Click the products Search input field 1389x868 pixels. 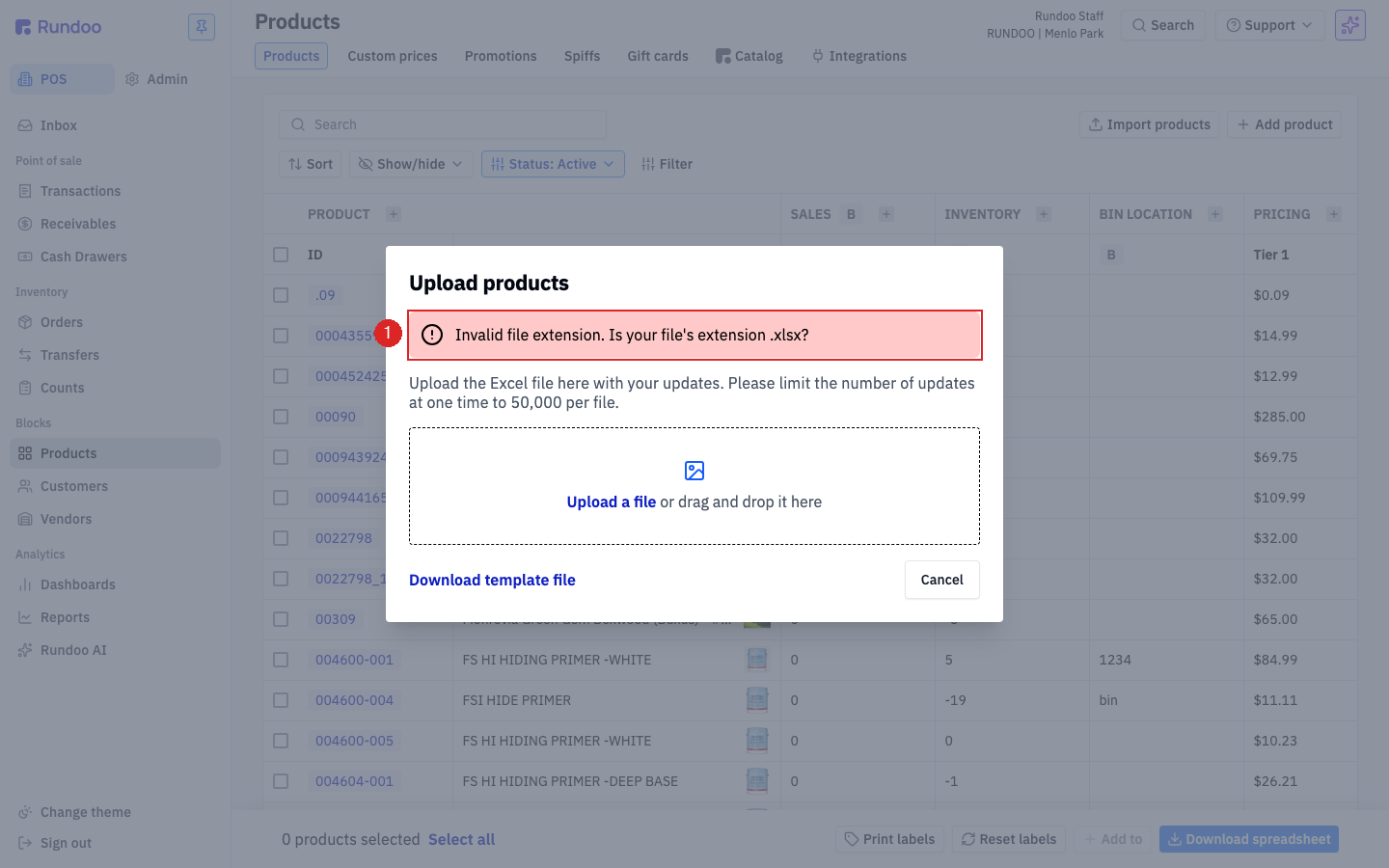pos(443,124)
